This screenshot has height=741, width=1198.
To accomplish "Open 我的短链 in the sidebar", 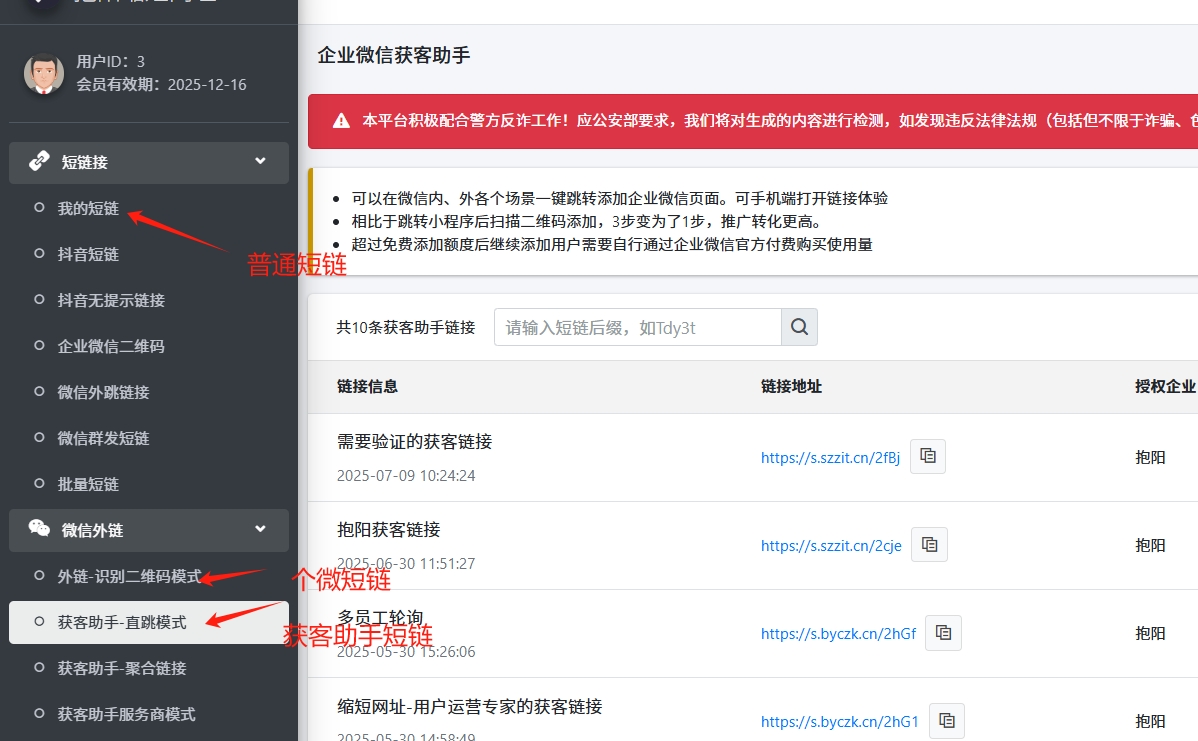I will [88, 209].
